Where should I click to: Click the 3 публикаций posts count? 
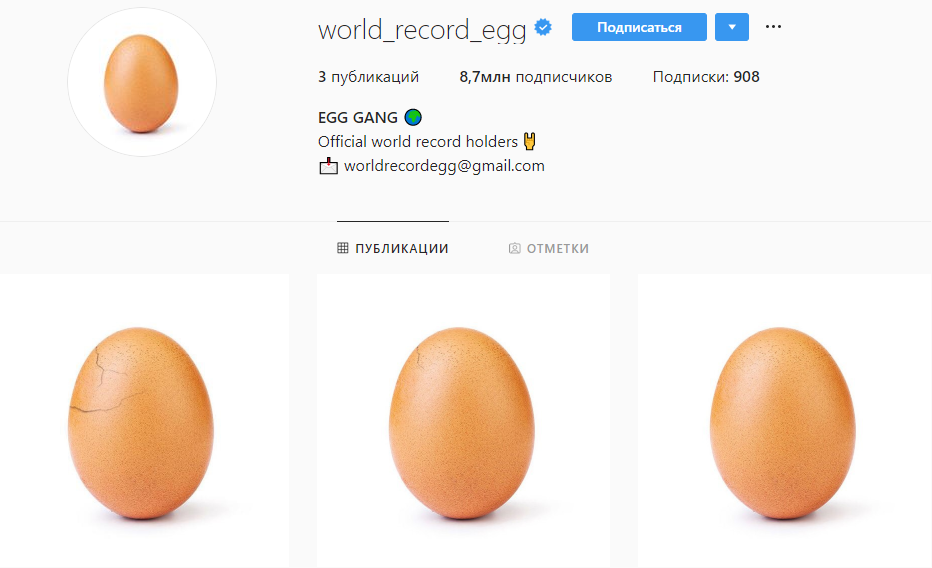pyautogui.click(x=369, y=77)
